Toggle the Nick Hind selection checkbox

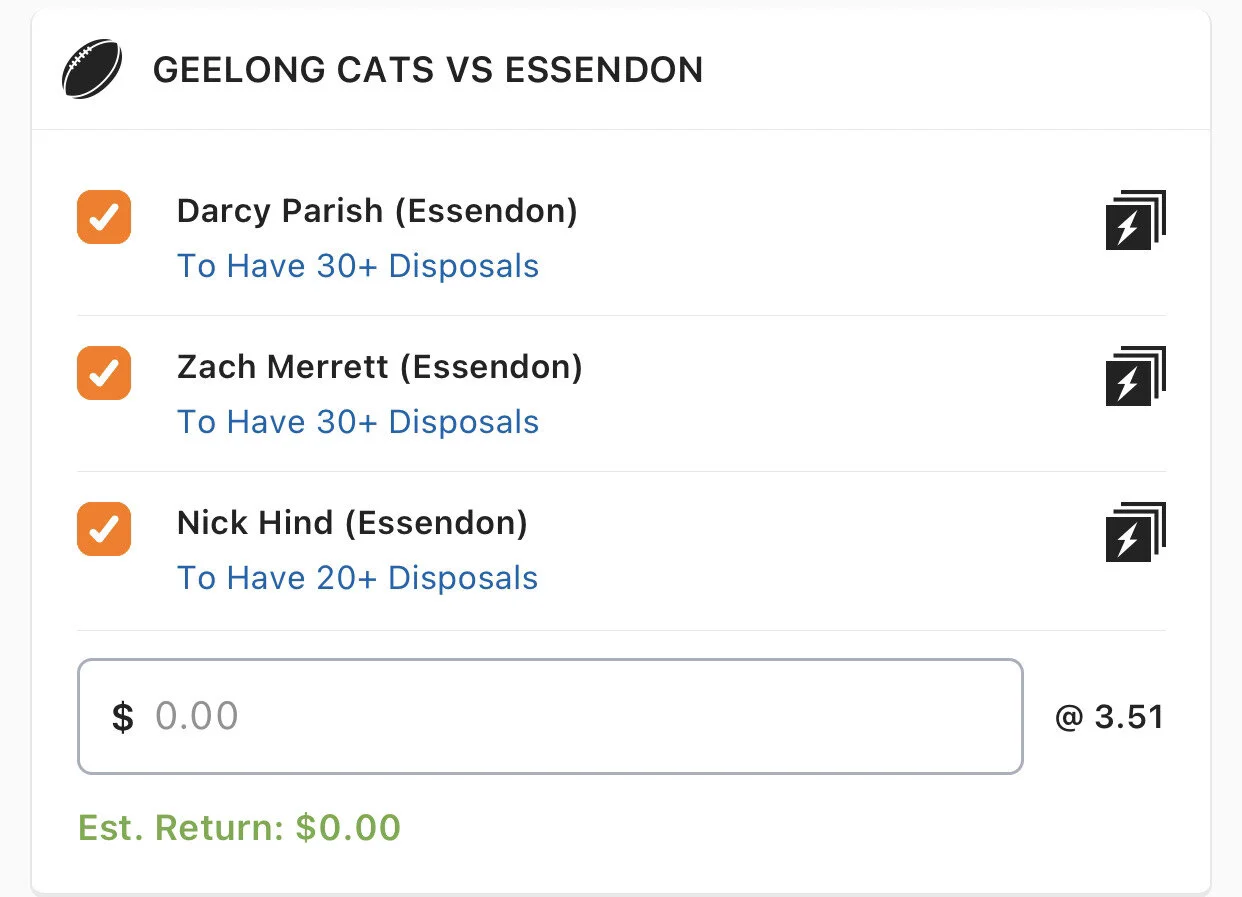(104, 529)
